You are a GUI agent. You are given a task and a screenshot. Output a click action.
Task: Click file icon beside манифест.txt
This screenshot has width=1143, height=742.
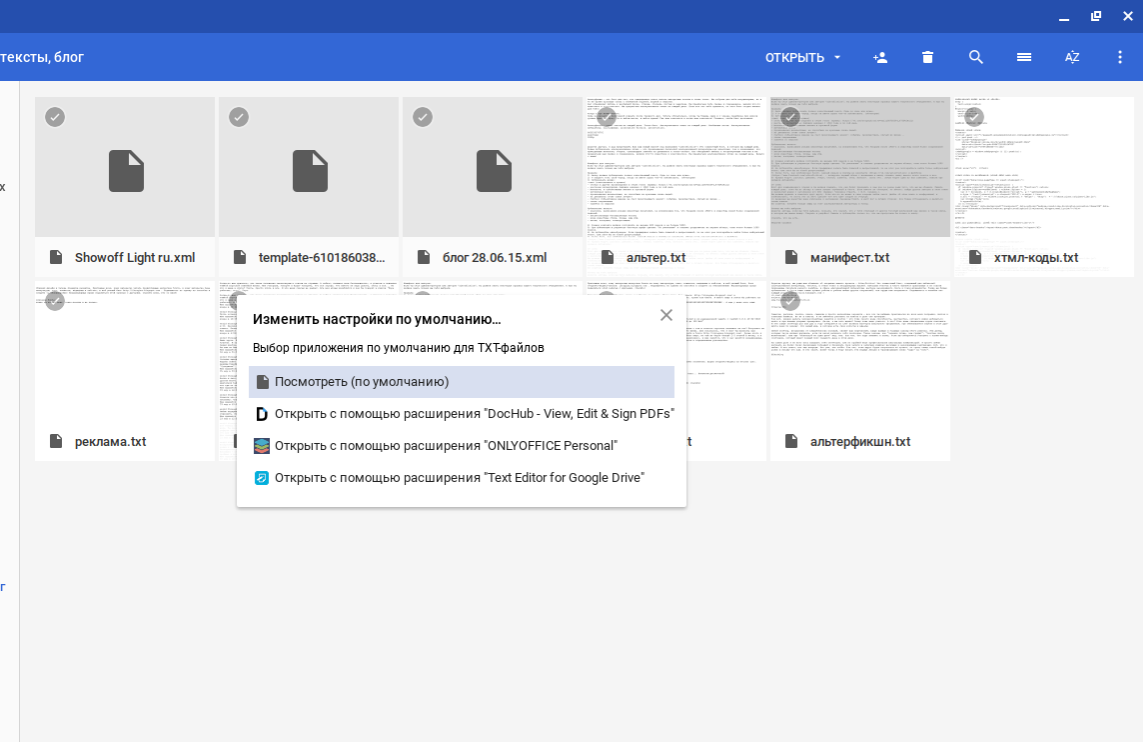tap(791, 257)
